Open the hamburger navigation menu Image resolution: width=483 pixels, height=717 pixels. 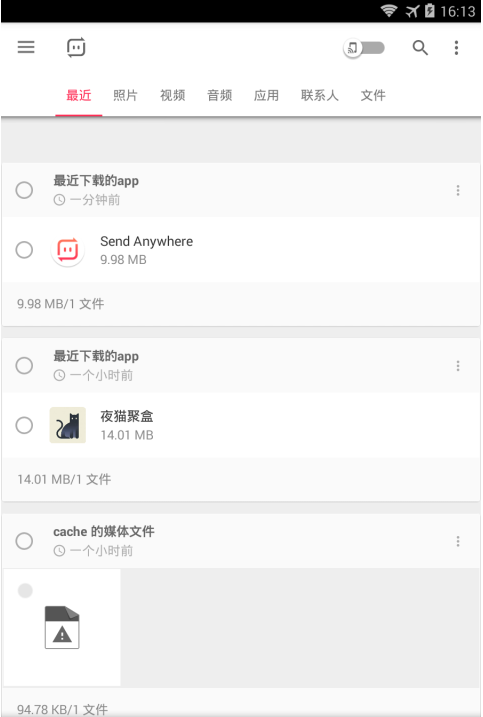[26, 47]
